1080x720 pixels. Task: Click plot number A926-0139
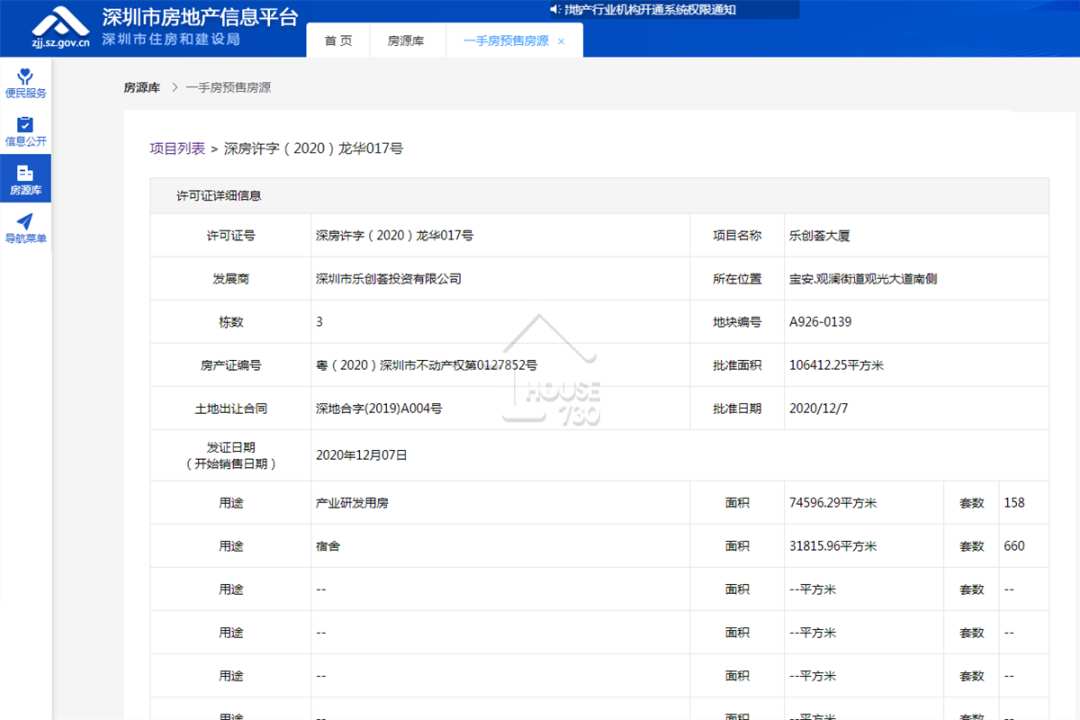(x=820, y=322)
